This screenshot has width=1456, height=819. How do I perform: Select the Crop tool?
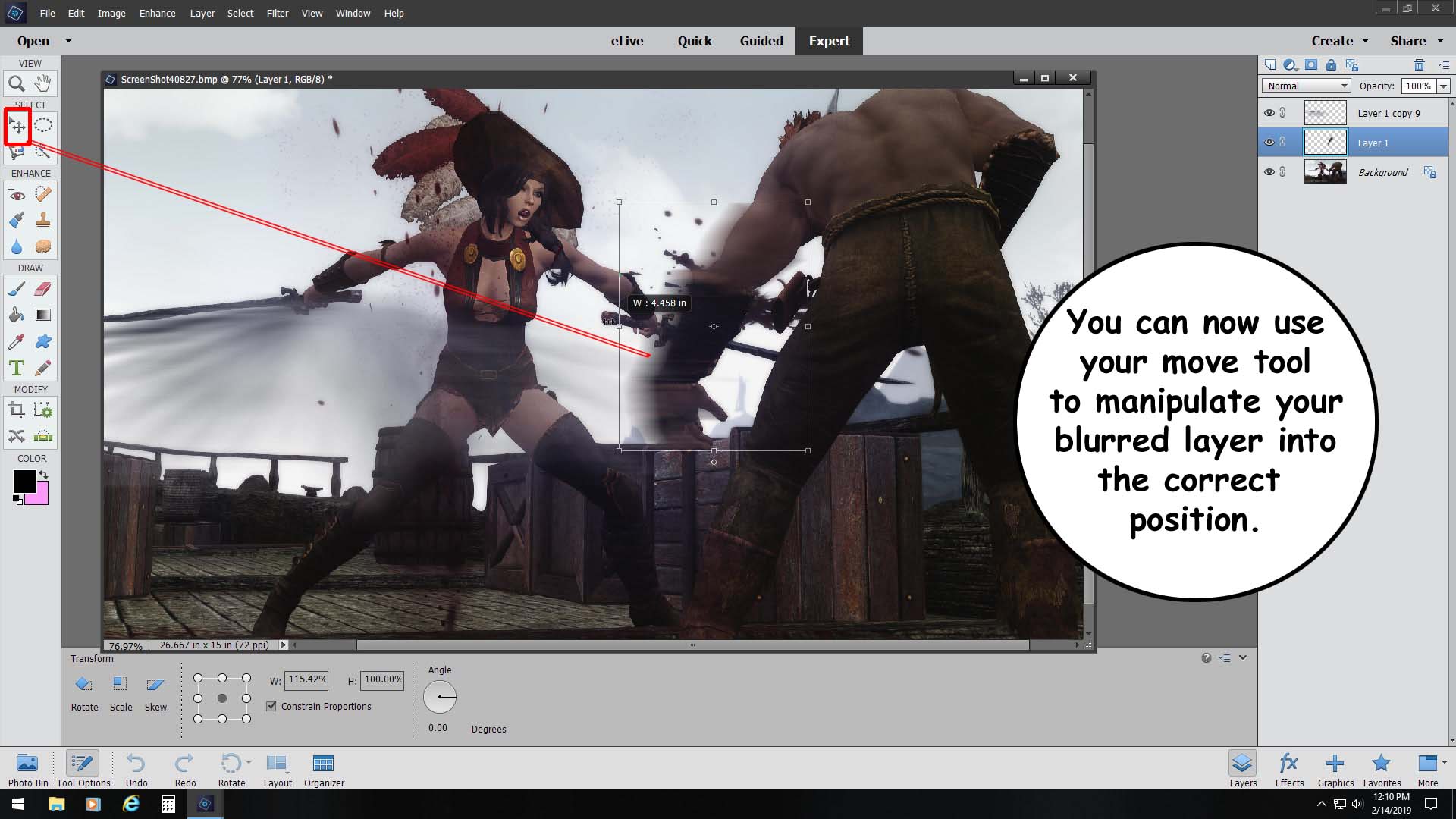tap(16, 410)
